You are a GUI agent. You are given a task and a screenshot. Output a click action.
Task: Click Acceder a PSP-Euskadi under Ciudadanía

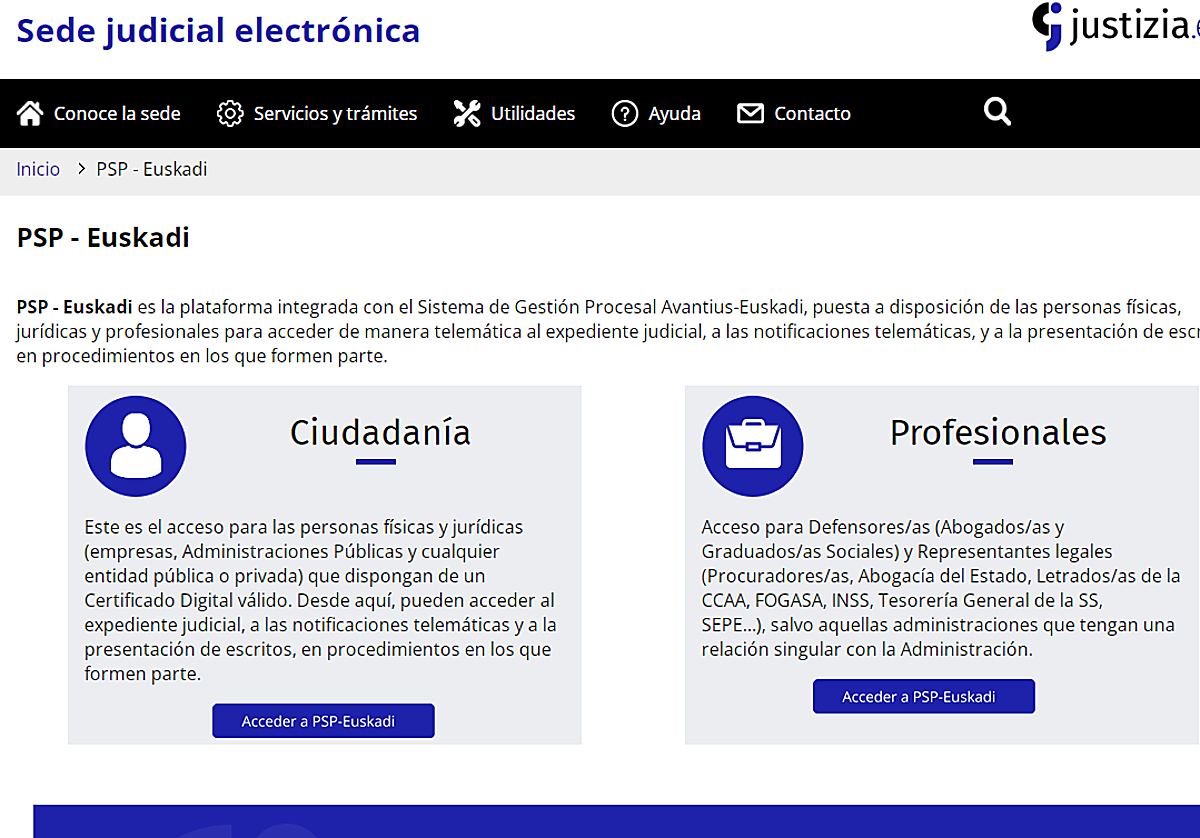tap(323, 720)
